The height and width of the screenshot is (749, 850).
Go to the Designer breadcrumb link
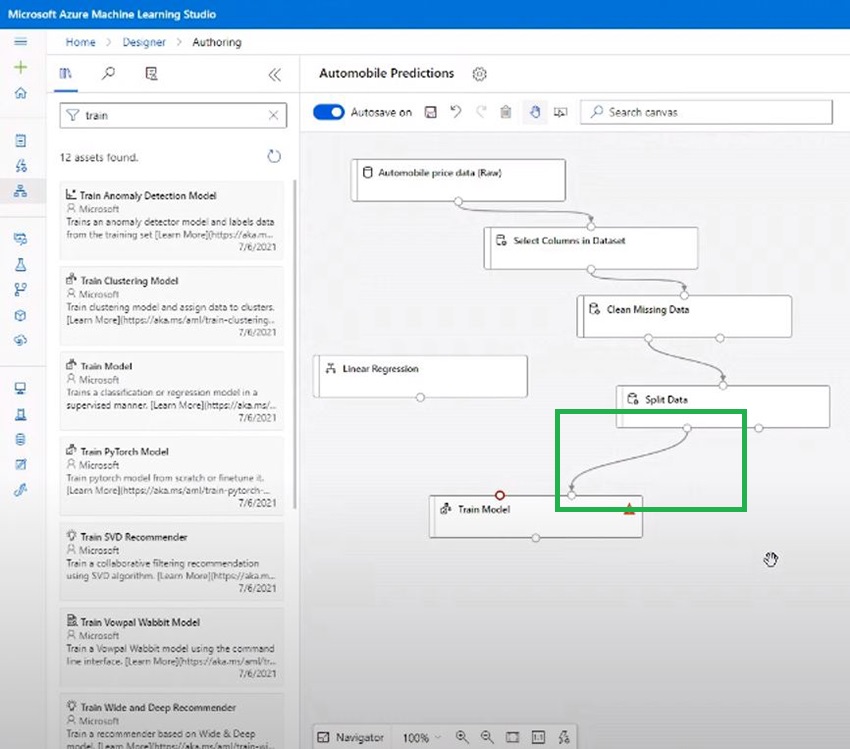[144, 42]
